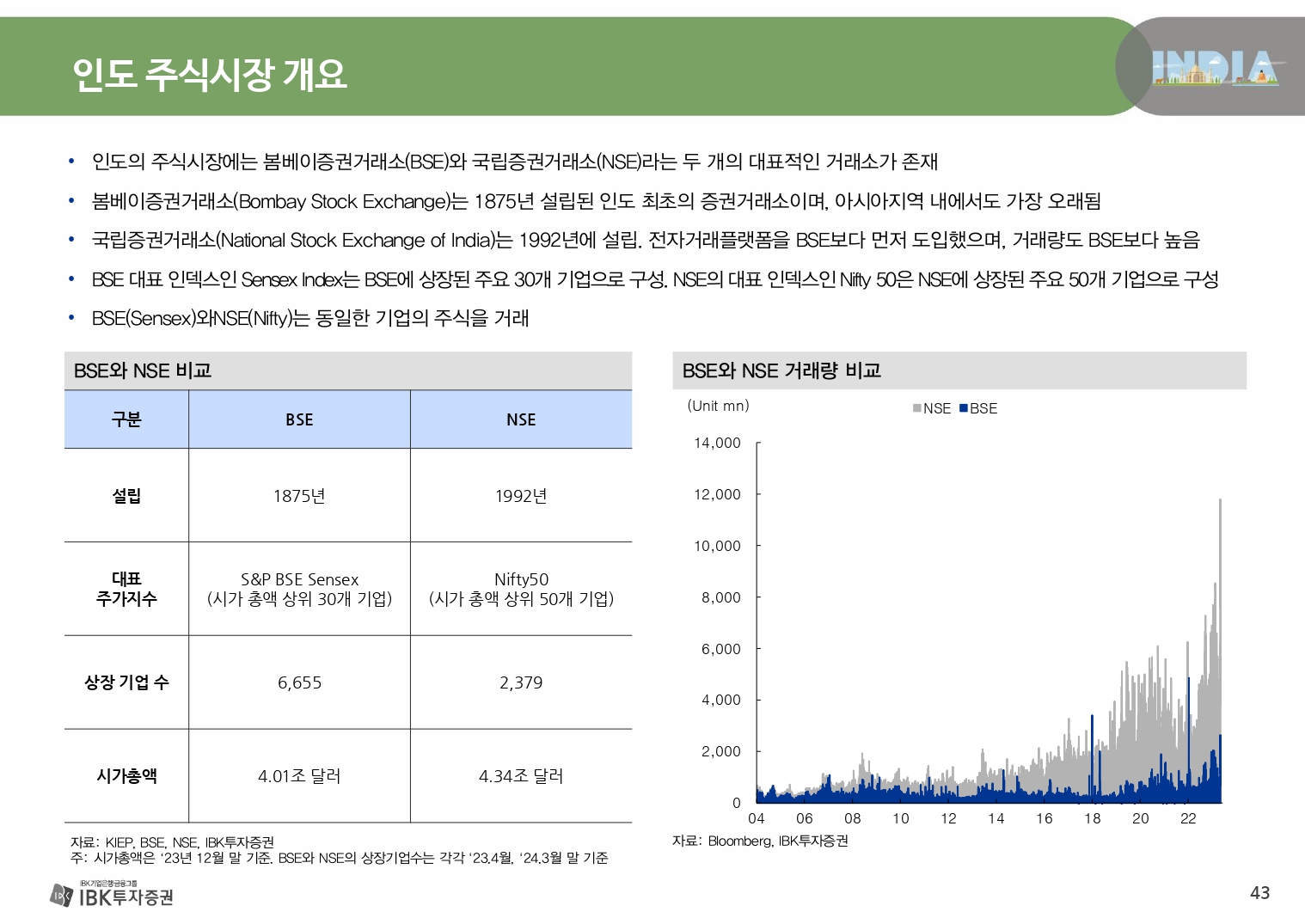Select the 구분 header cell
The width and height of the screenshot is (1305, 924).
(x=126, y=419)
